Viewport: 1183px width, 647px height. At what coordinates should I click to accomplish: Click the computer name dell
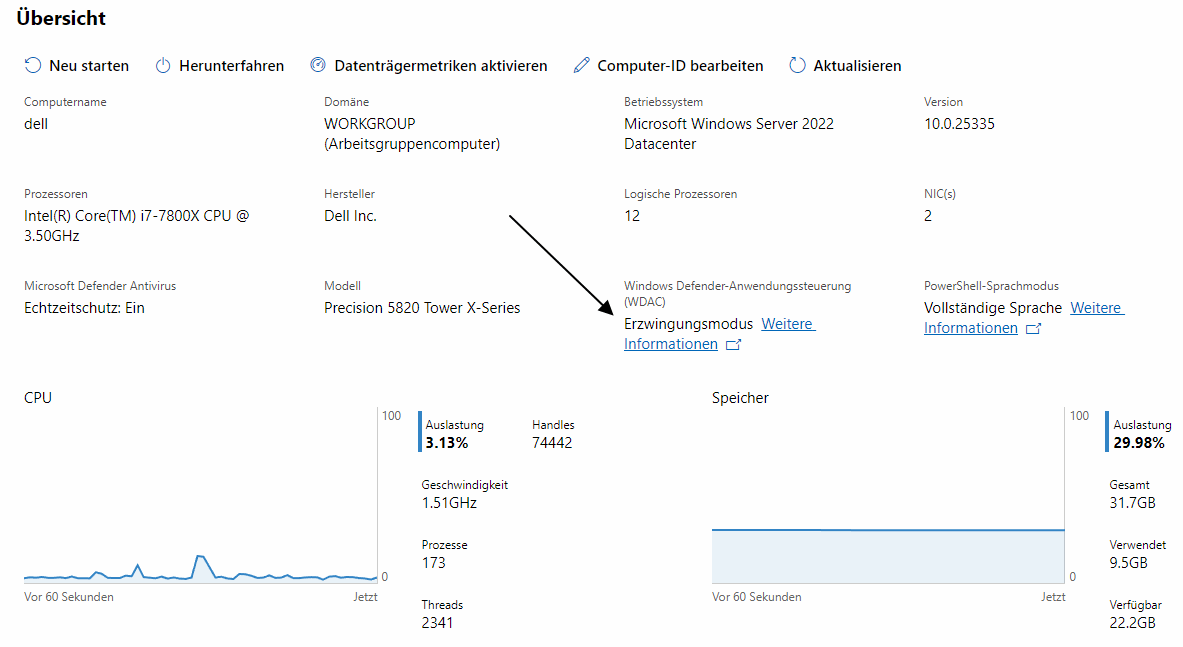[x=34, y=123]
